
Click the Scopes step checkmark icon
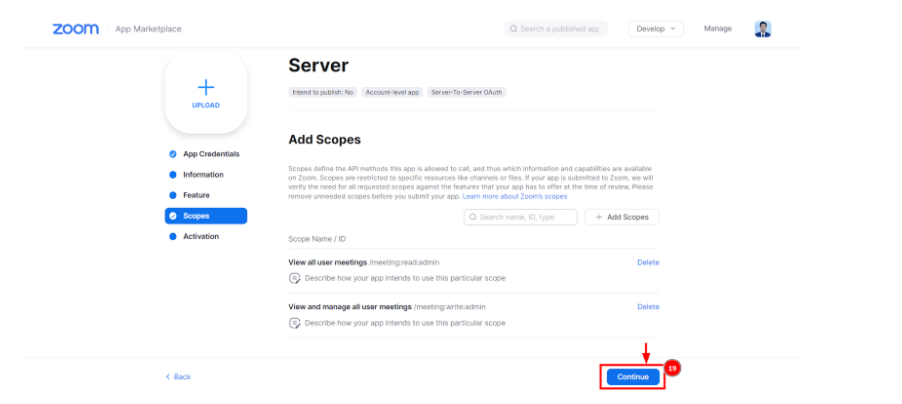[173, 216]
